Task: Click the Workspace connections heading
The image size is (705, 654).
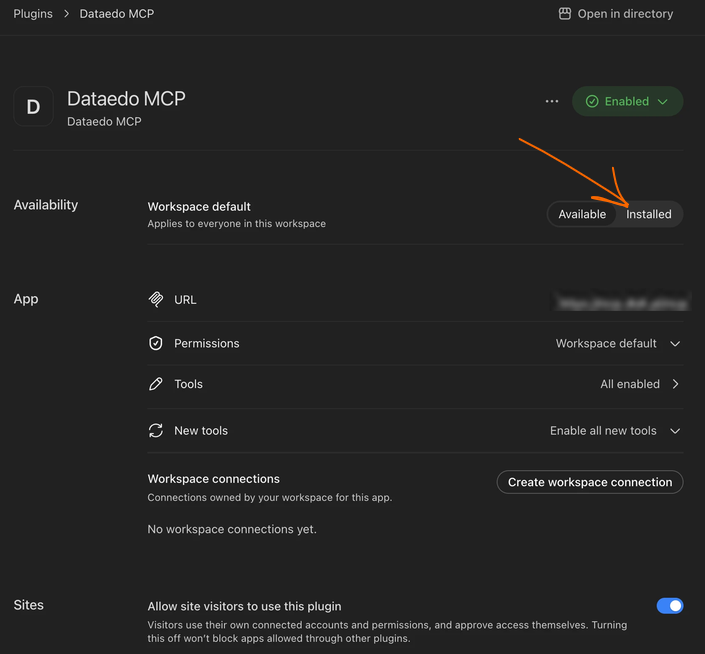Action: (214, 479)
